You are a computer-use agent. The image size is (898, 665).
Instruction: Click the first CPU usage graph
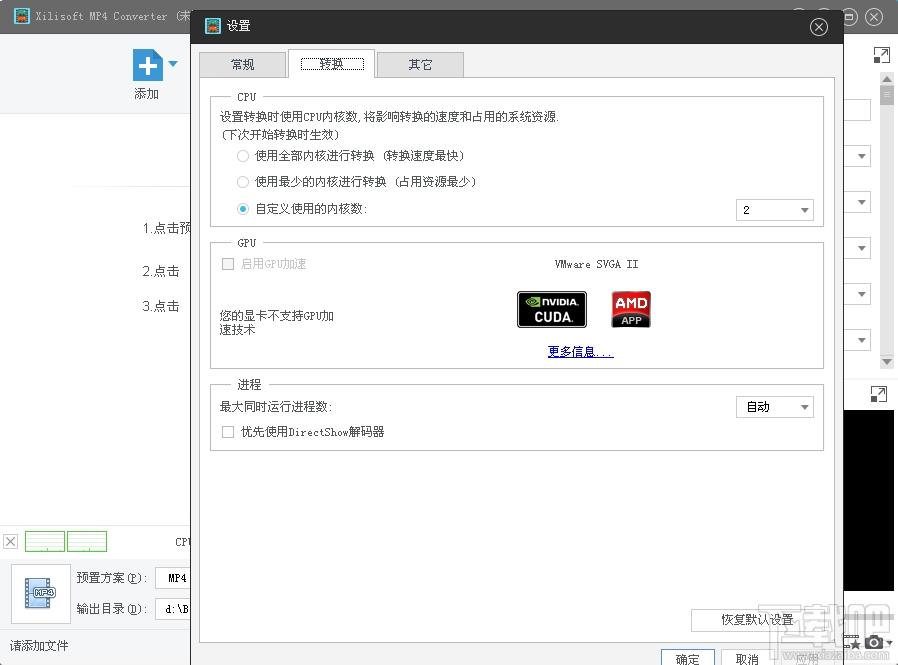(x=45, y=541)
